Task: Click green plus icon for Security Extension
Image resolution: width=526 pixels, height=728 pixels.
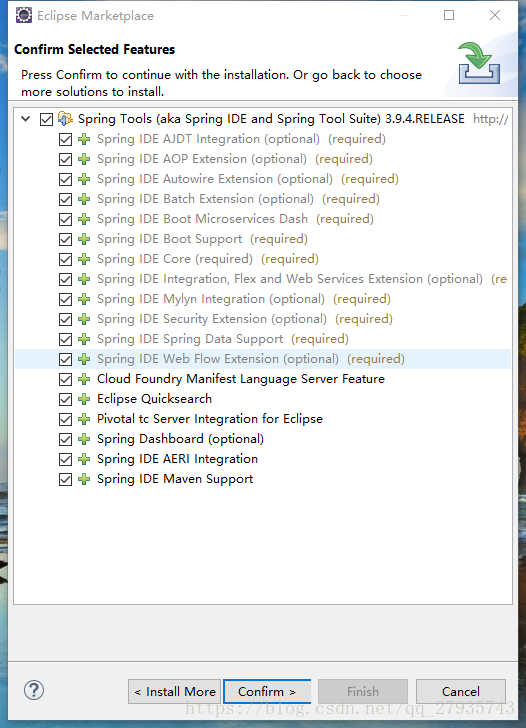Action: [84, 318]
